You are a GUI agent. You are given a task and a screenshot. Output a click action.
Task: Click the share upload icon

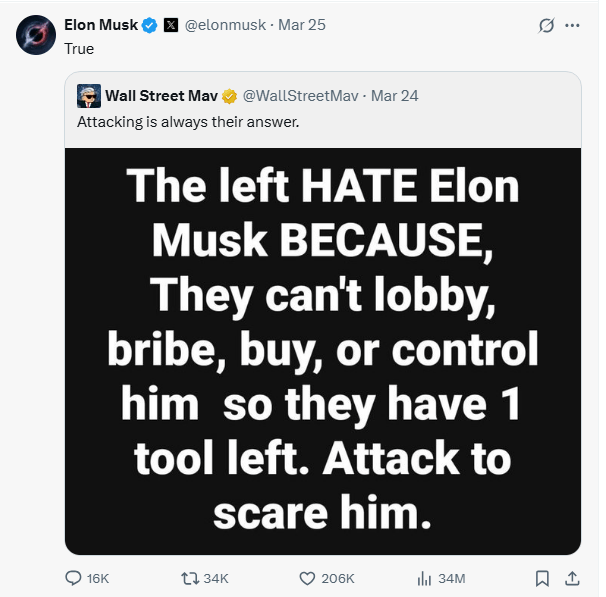point(572,578)
